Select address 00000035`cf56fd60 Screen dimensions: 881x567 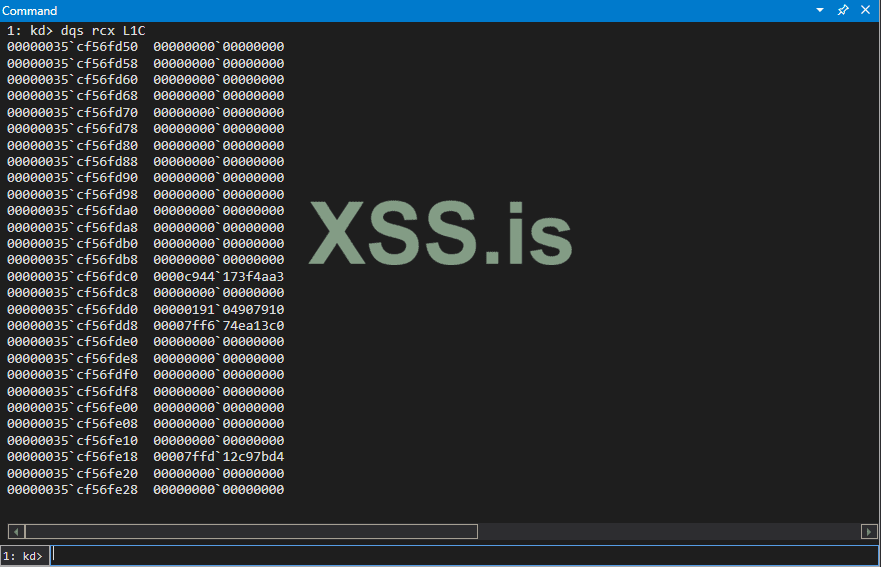click(x=72, y=79)
